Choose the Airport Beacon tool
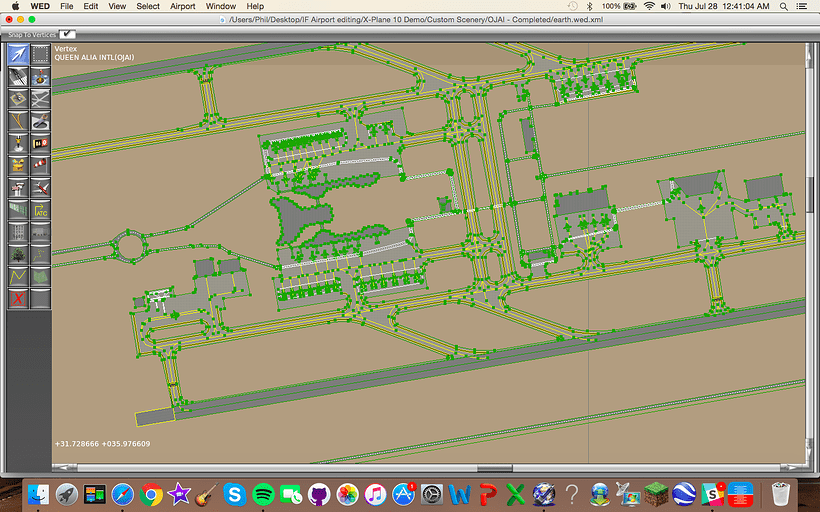The width and height of the screenshot is (820, 512). (x=18, y=165)
